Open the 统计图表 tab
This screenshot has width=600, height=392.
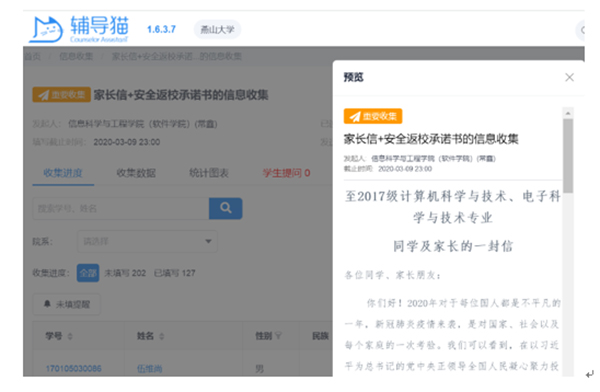point(209,173)
